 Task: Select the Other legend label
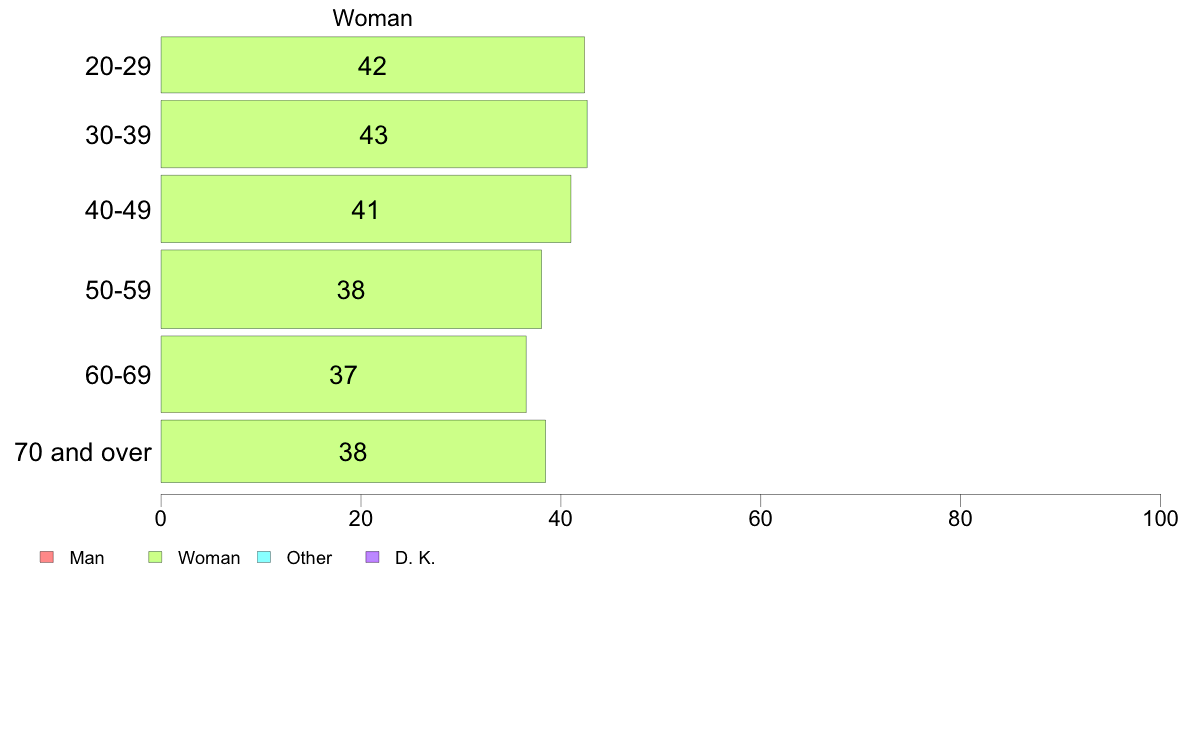(309, 558)
